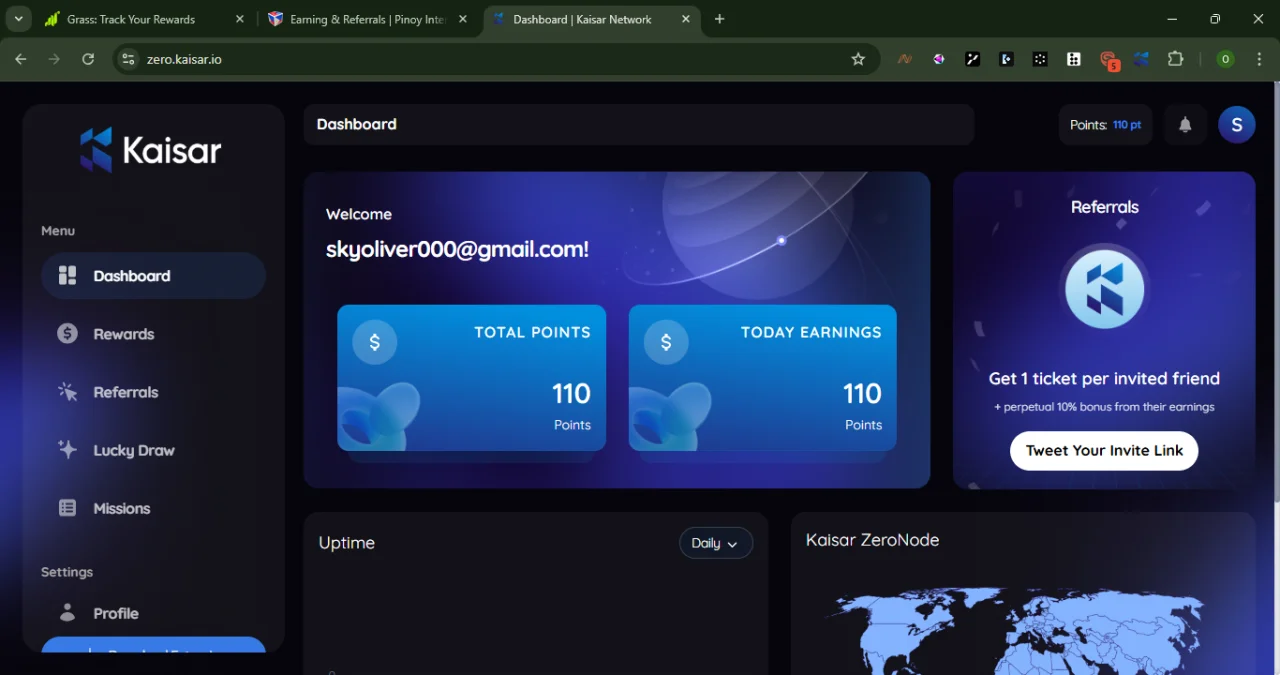
Task: Click the Profile person icon
Action: (x=67, y=612)
